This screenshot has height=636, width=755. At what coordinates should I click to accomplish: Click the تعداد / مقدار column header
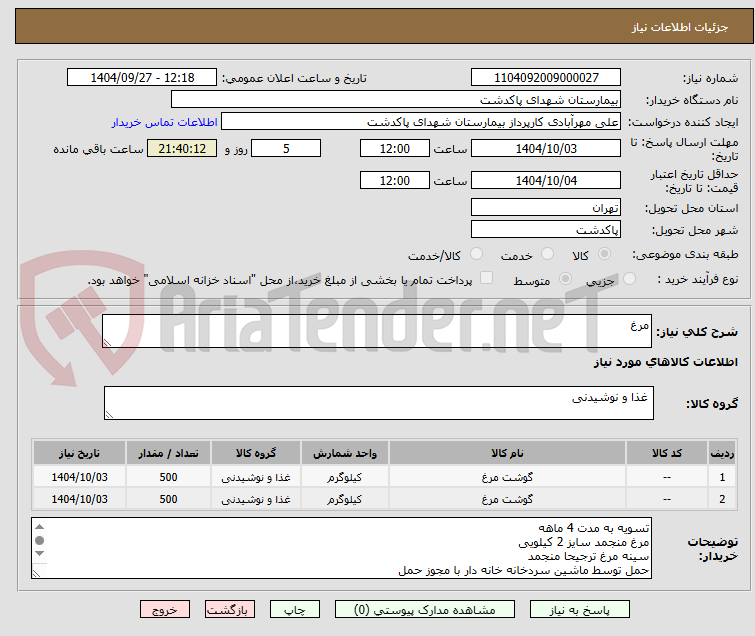(168, 453)
